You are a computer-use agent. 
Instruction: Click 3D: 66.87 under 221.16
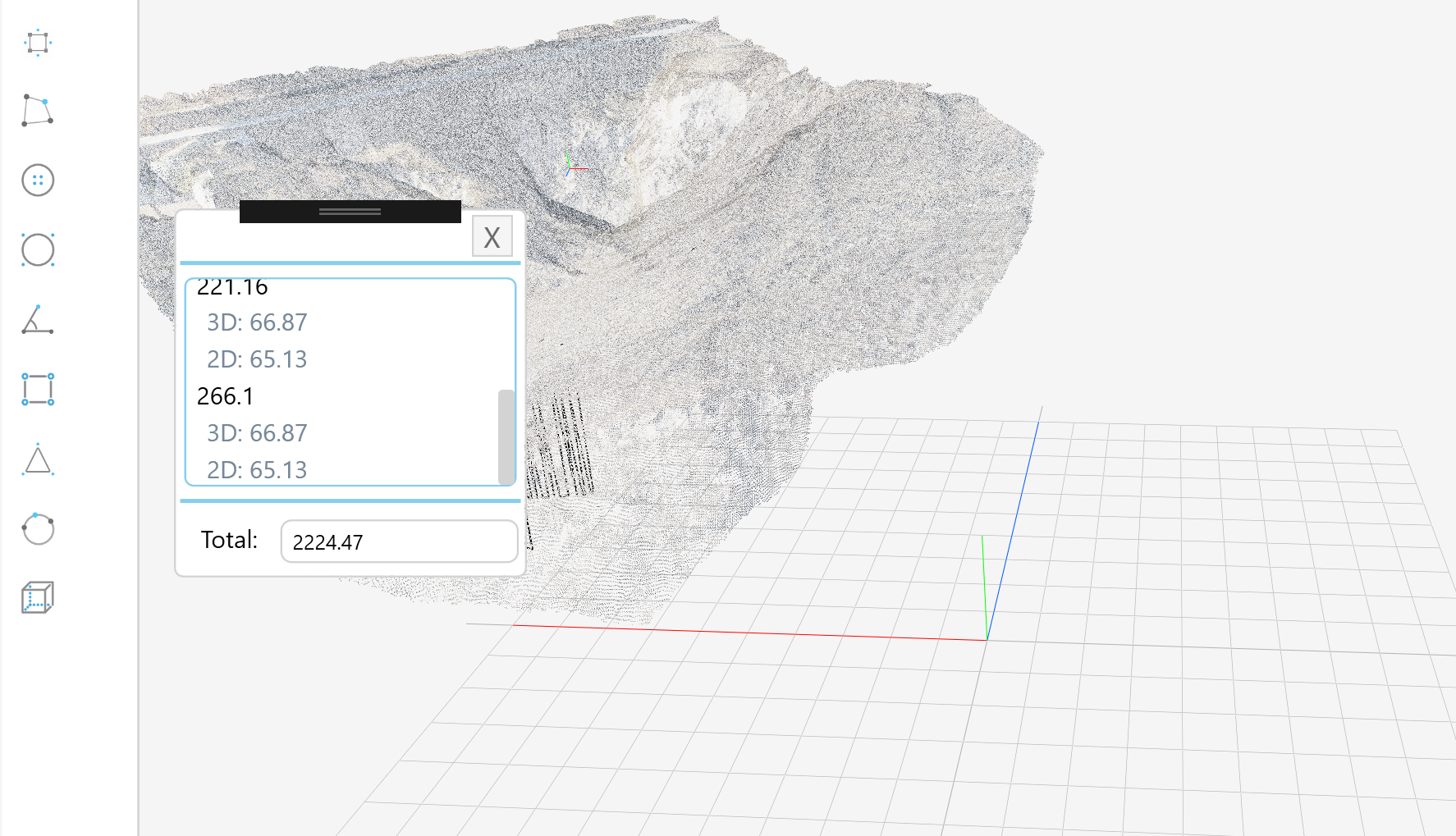(257, 322)
